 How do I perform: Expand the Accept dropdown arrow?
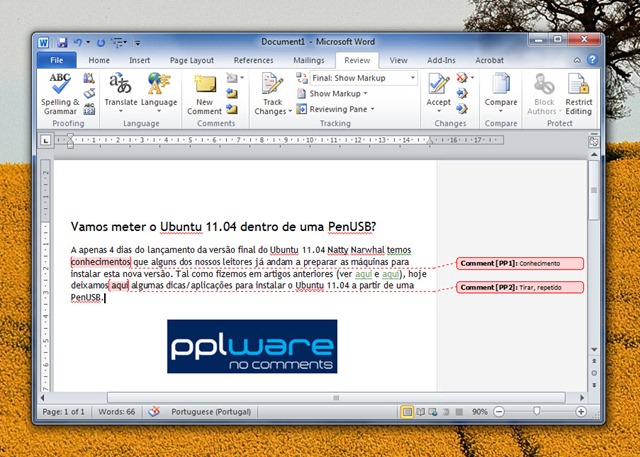(439, 111)
